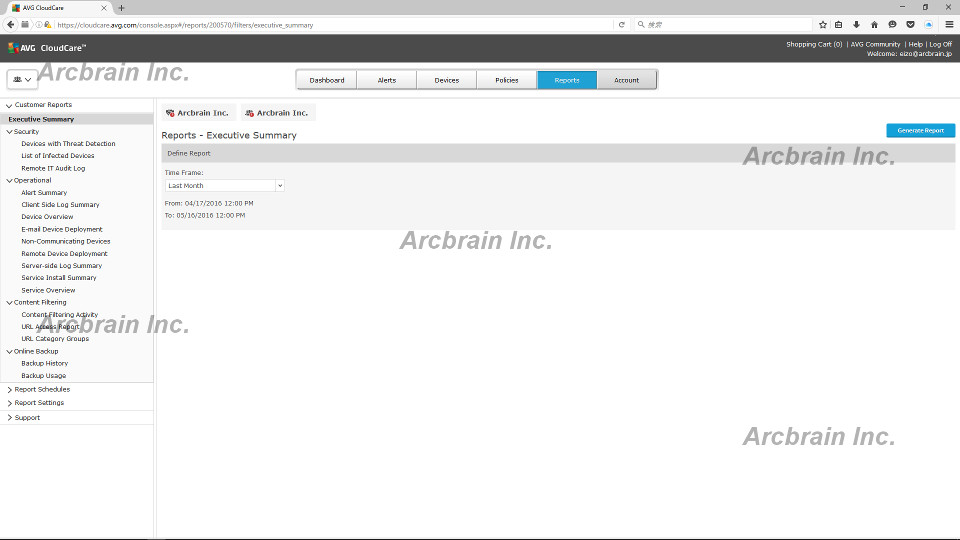
Task: Open E-mail Device Deployment report
Action: coord(62,230)
